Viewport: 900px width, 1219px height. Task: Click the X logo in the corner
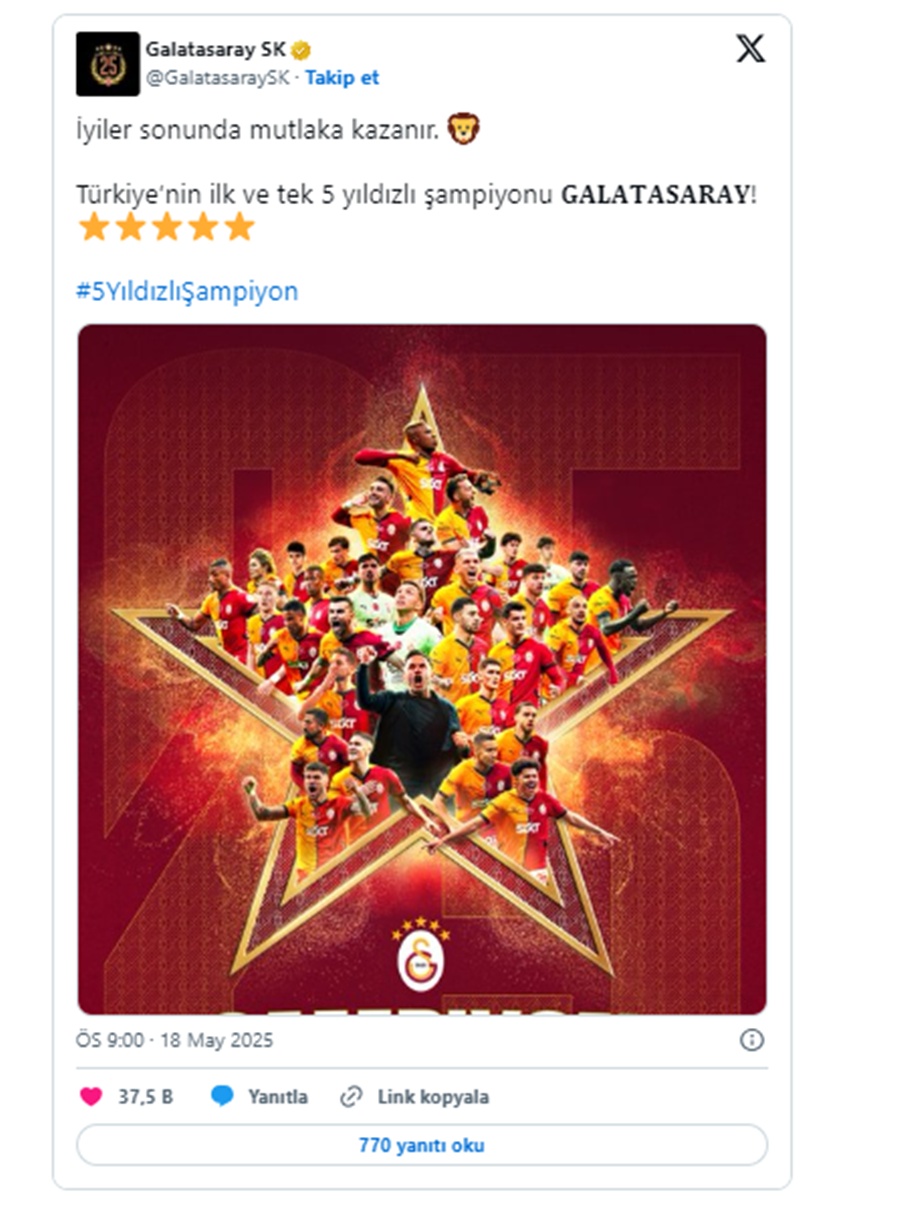click(x=750, y=48)
